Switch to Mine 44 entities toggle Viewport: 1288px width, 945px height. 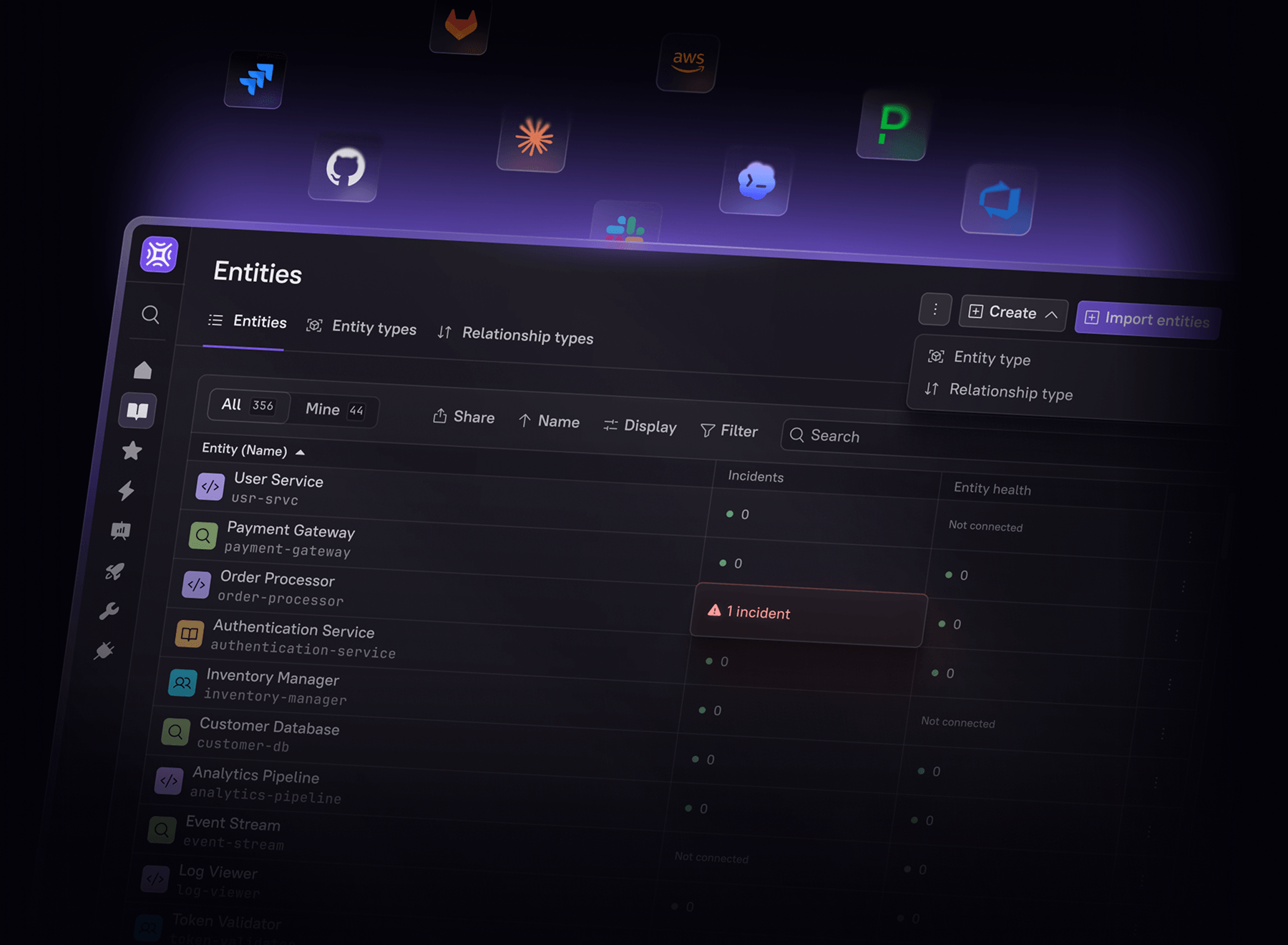(335, 409)
